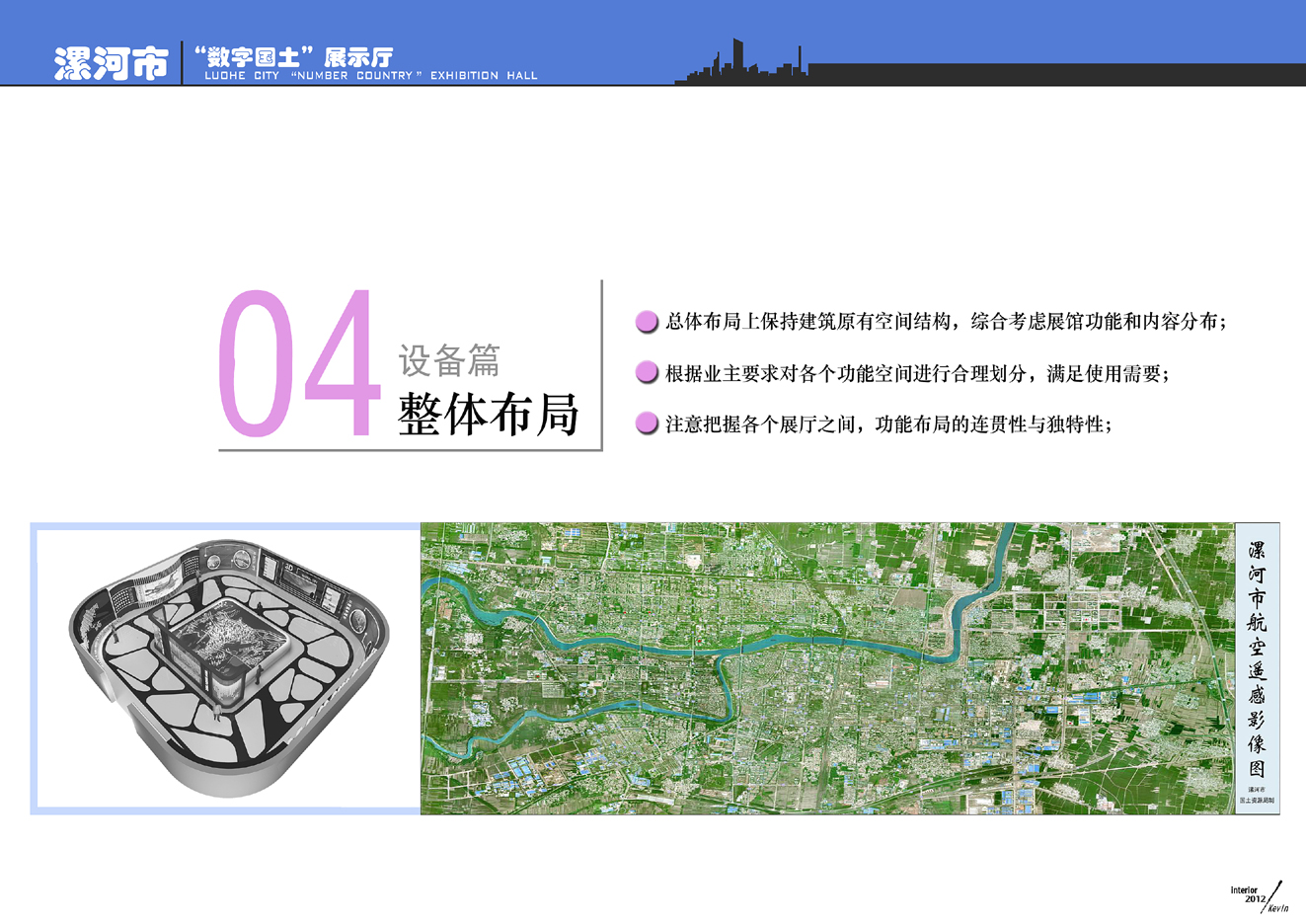1306x924 pixels.
Task: Click the first pink bullet beside 总体布局 text
Action: (x=647, y=320)
